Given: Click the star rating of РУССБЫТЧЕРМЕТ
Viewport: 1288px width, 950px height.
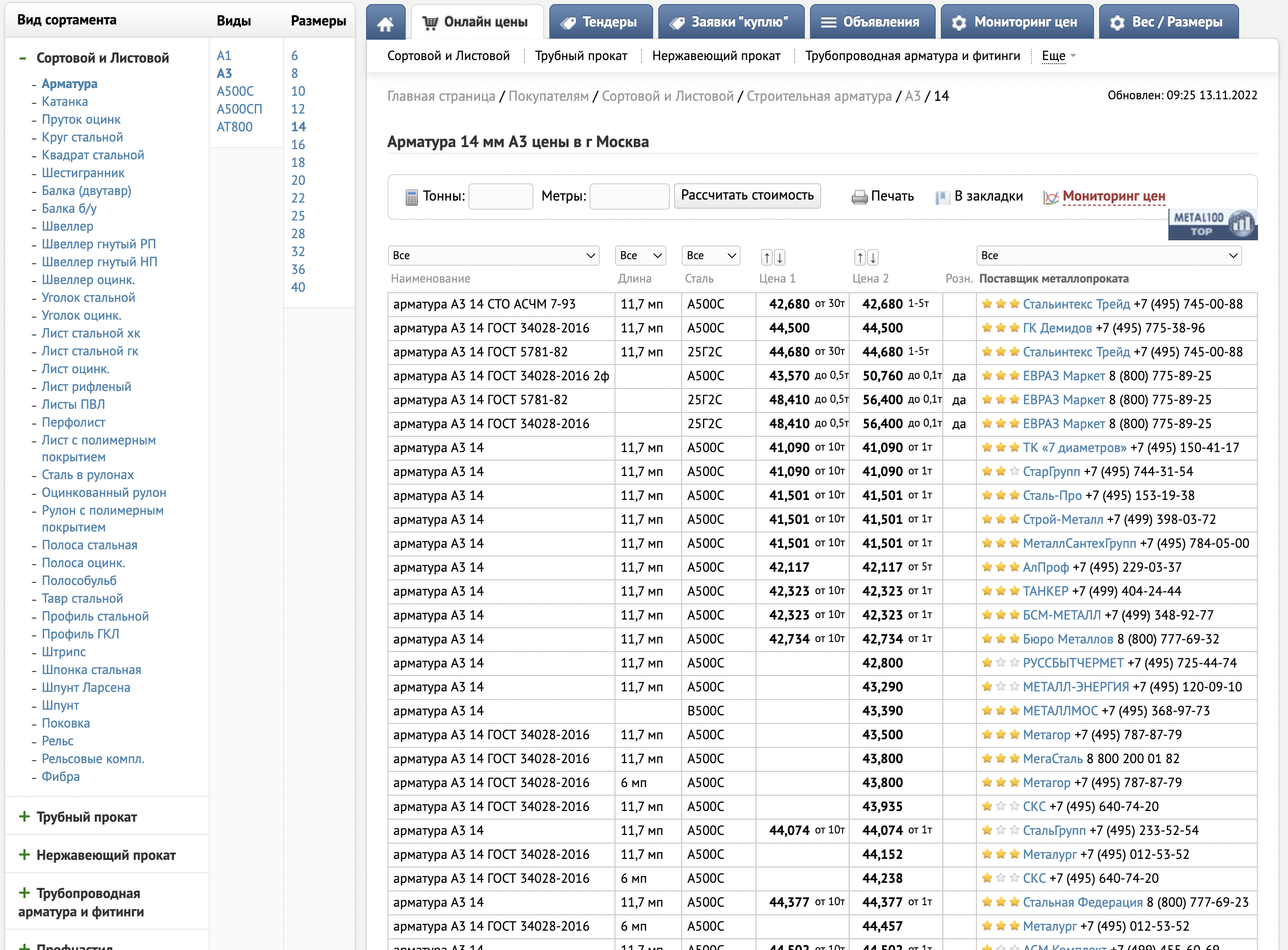Looking at the screenshot, I should (1001, 663).
